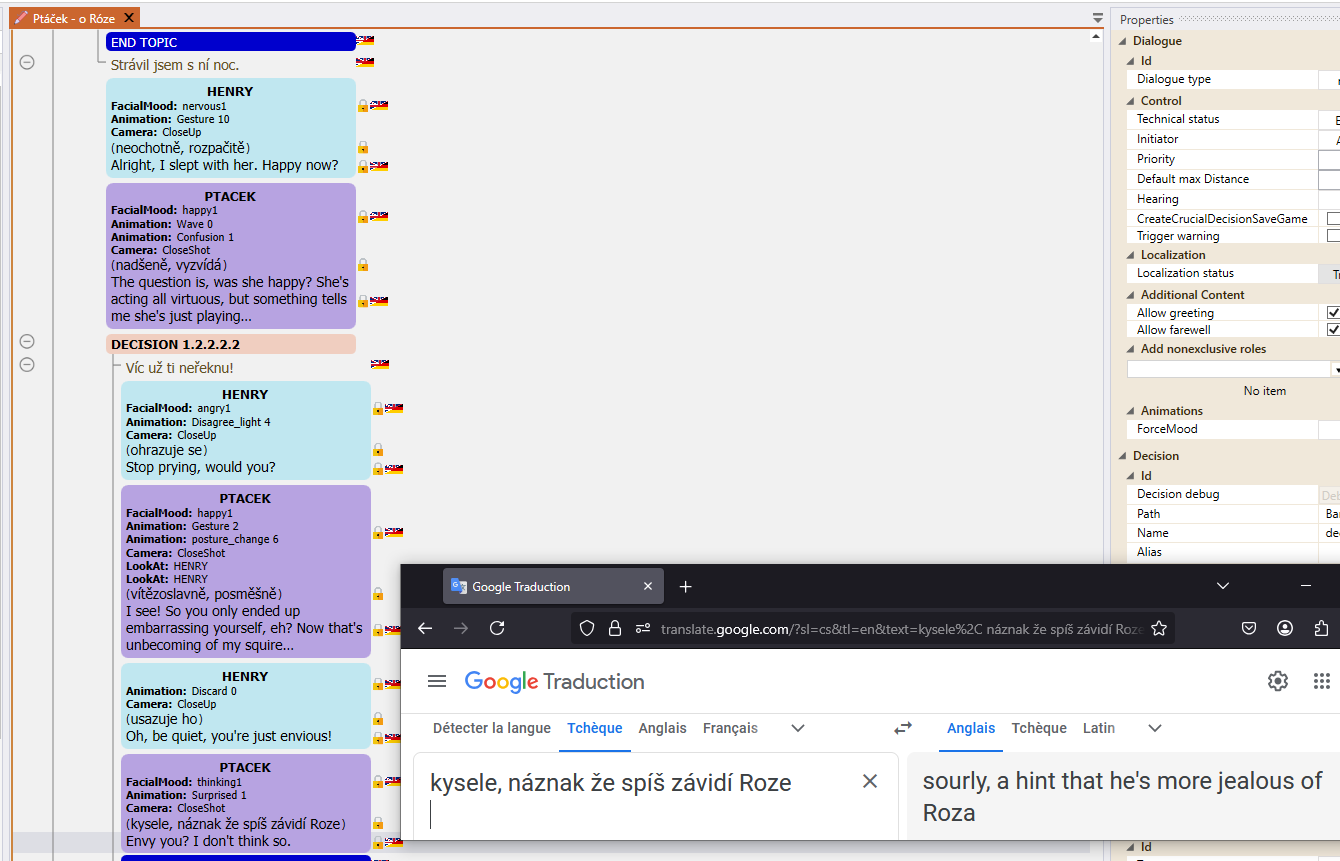Open the Firefox account icon

(x=1285, y=628)
